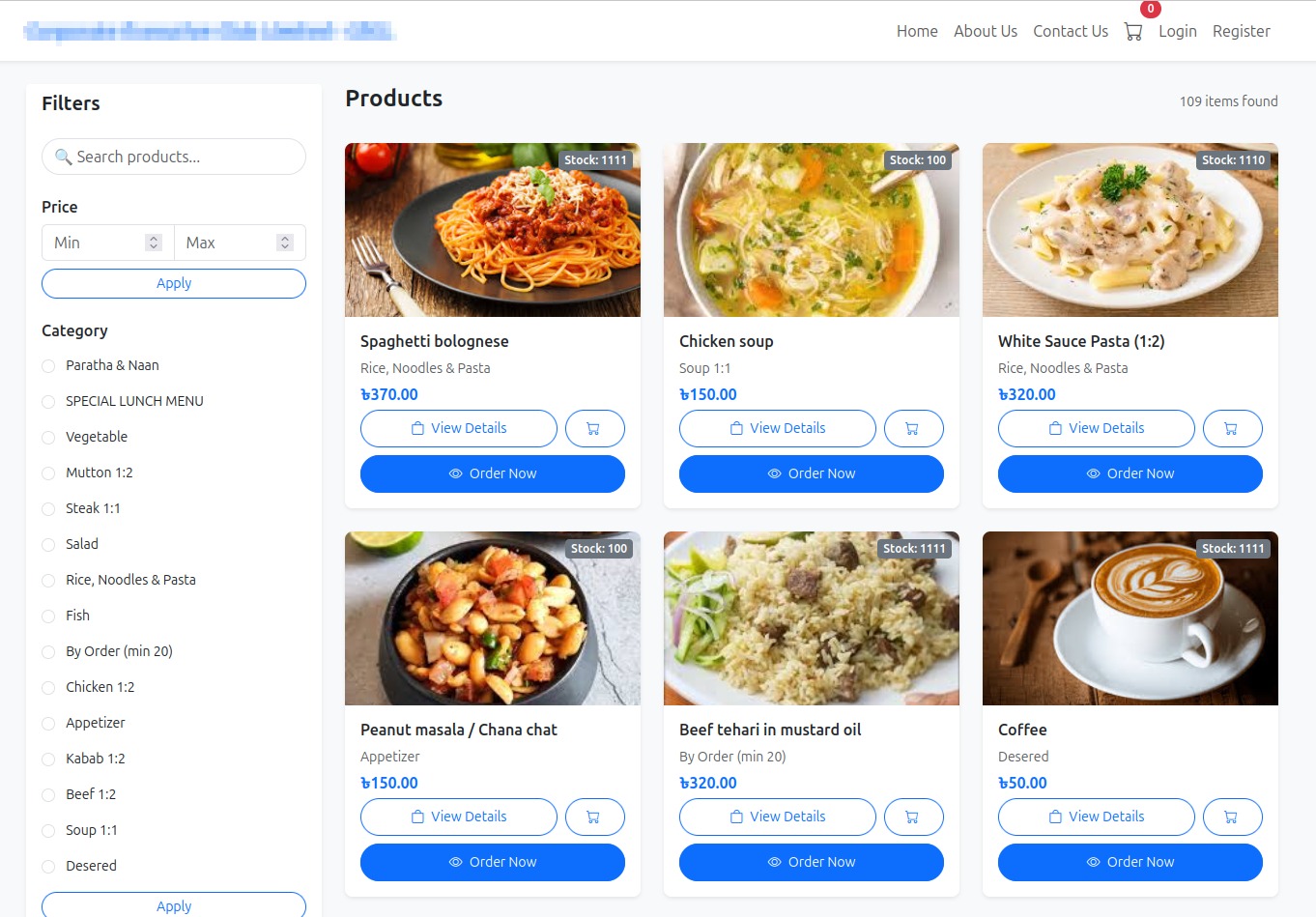Click the Max price stepper arrows
Image resolution: width=1316 pixels, height=917 pixels.
click(285, 243)
